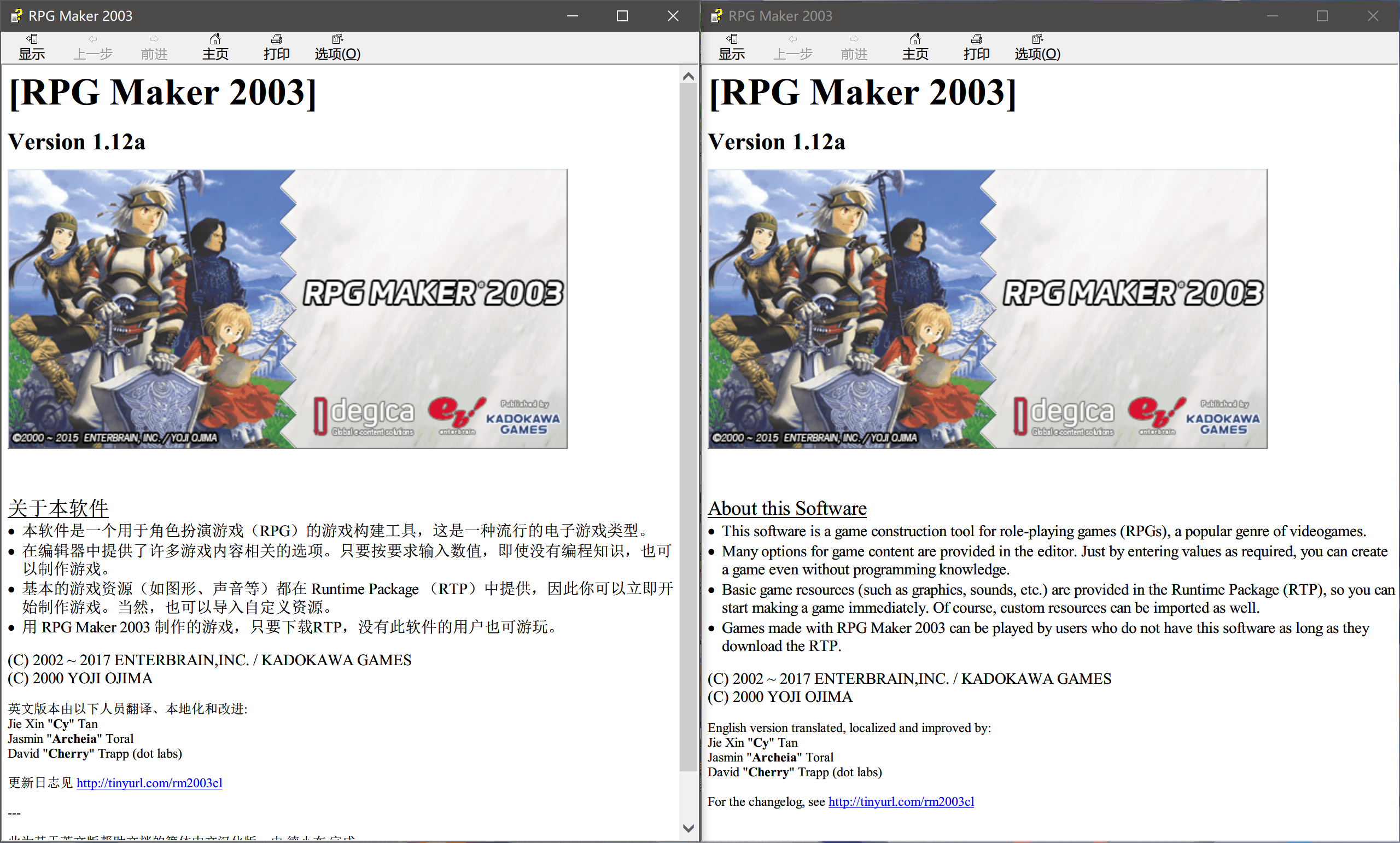Close the right RPG Maker 2003 window
1400x843 pixels.
coord(1373,16)
